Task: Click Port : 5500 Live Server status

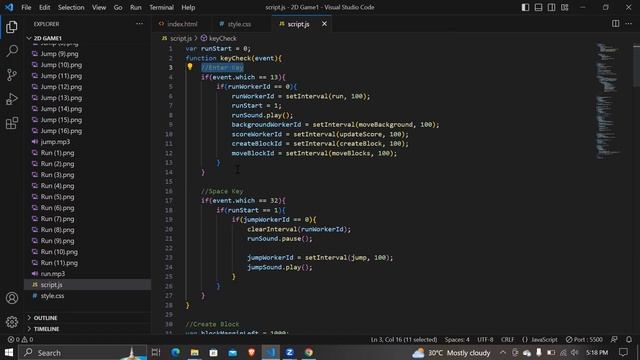Action: [x=584, y=340]
